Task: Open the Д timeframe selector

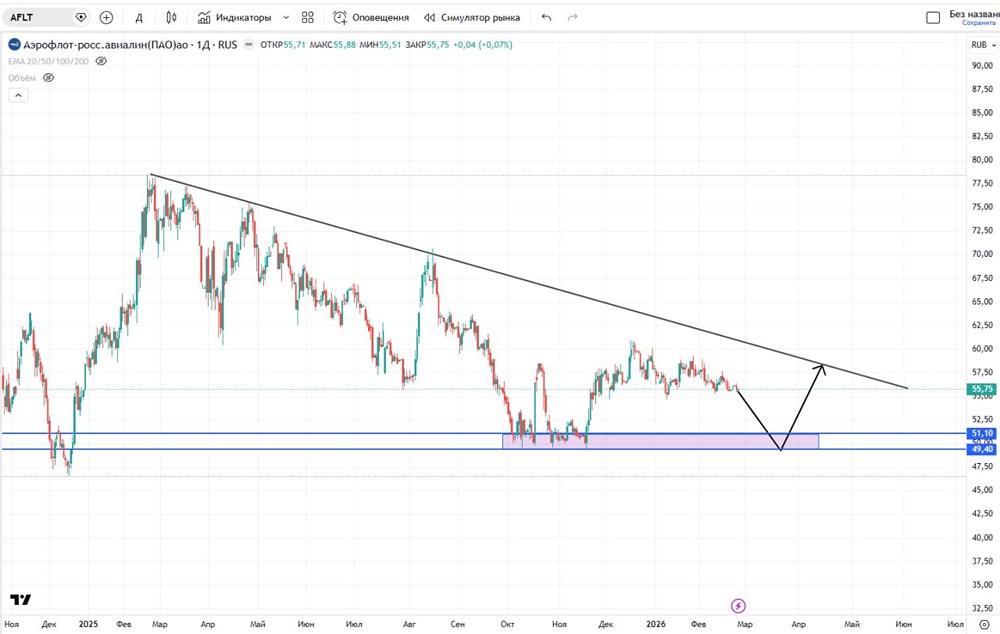Action: pos(139,18)
